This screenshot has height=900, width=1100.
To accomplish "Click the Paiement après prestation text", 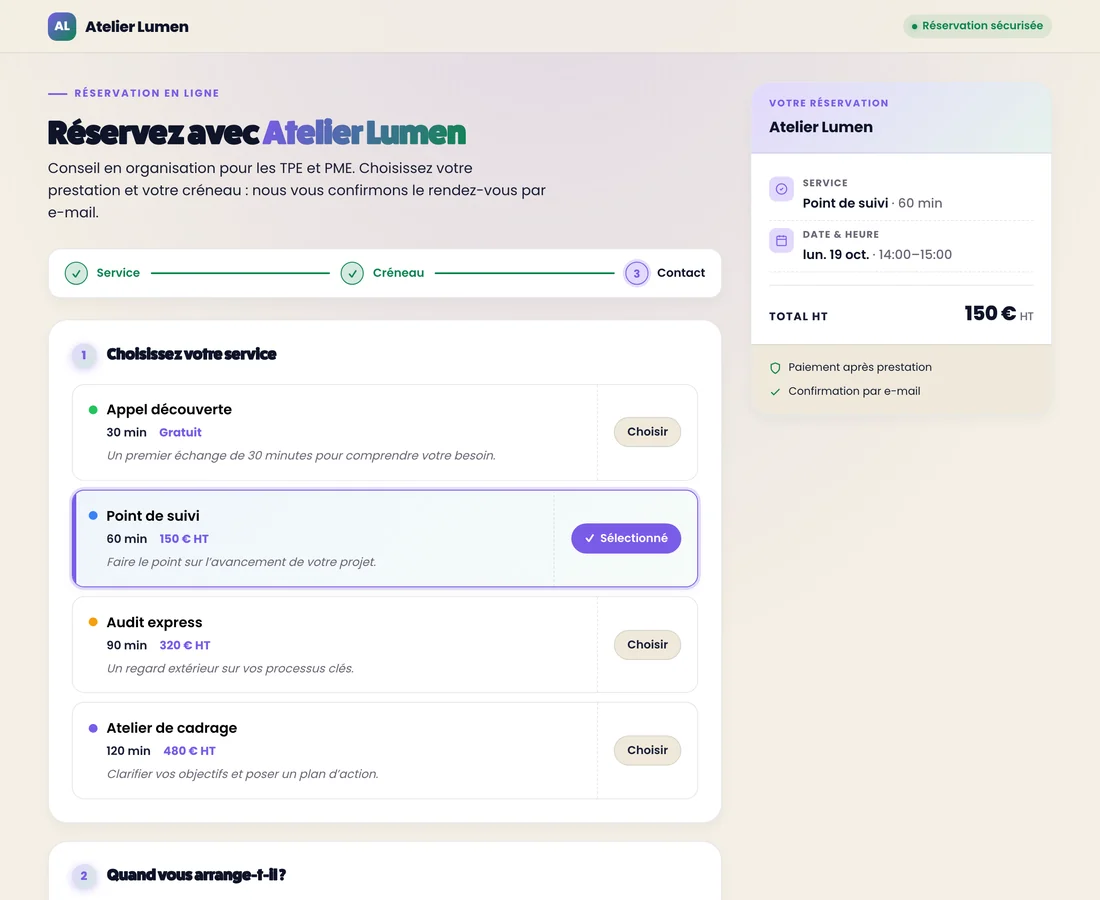I will [860, 368].
